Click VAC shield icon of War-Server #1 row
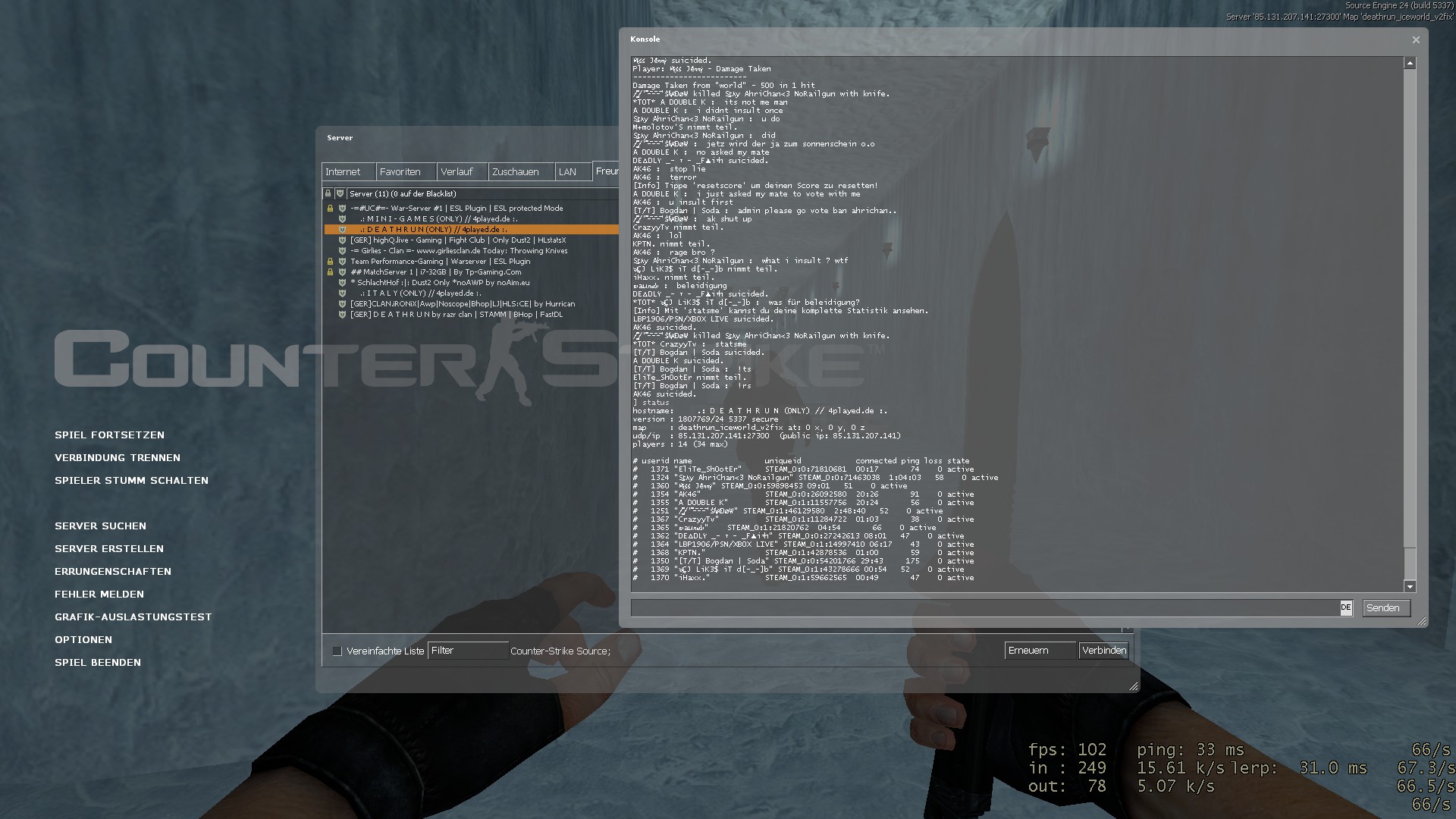 [x=342, y=209]
